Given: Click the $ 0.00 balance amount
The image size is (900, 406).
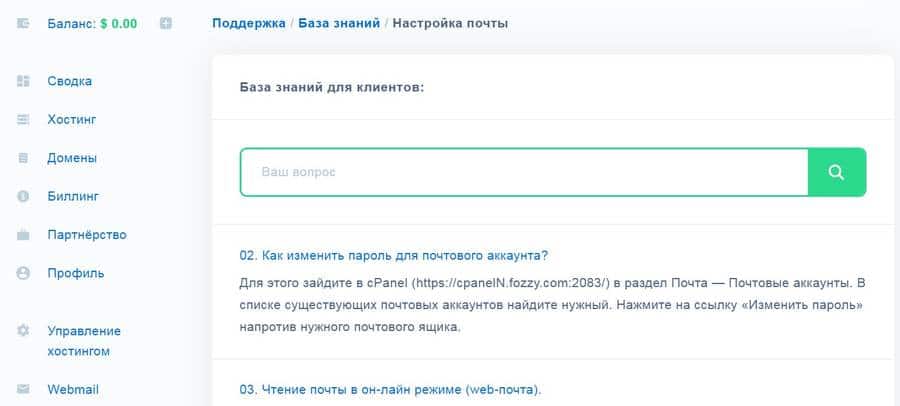Looking at the screenshot, I should tap(119, 24).
